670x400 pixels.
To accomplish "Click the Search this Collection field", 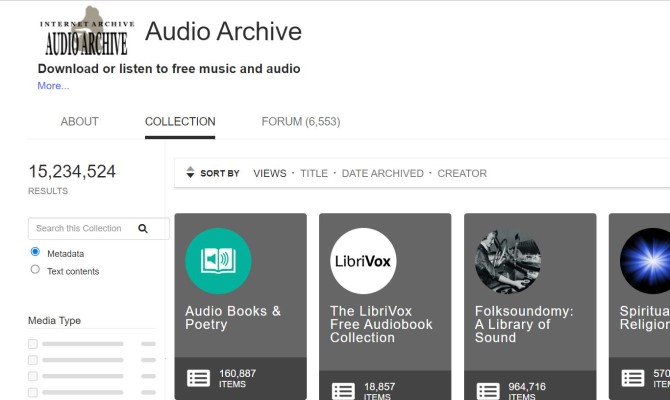I will (99, 229).
